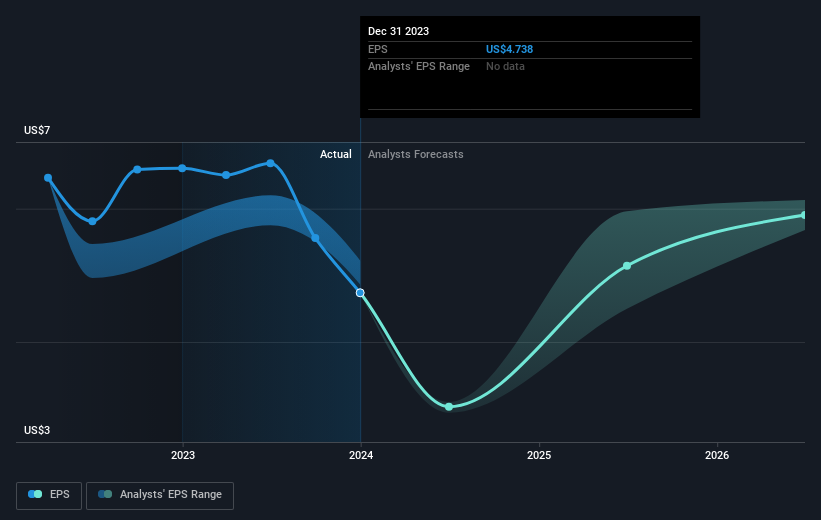Click the Dec 31 2023 EPS data point

pyautogui.click(x=360, y=293)
